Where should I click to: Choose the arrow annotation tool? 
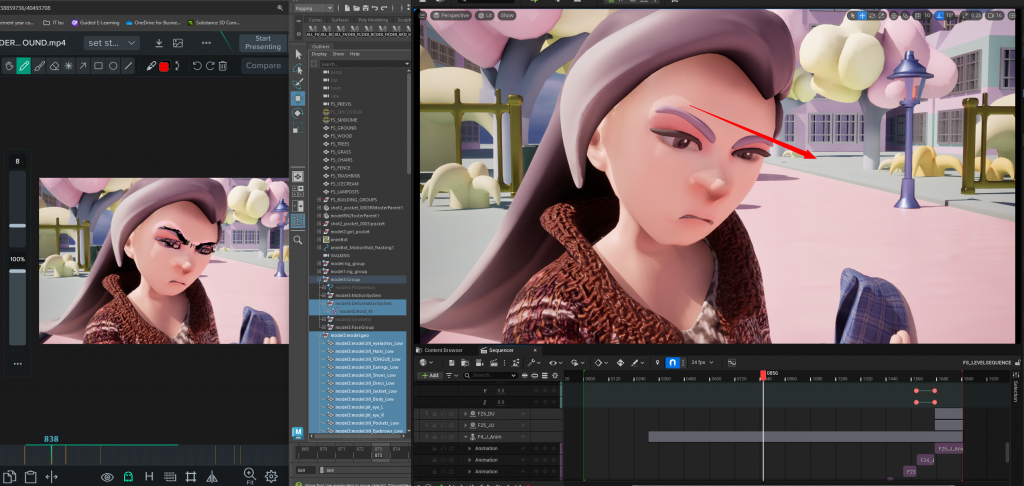click(83, 66)
